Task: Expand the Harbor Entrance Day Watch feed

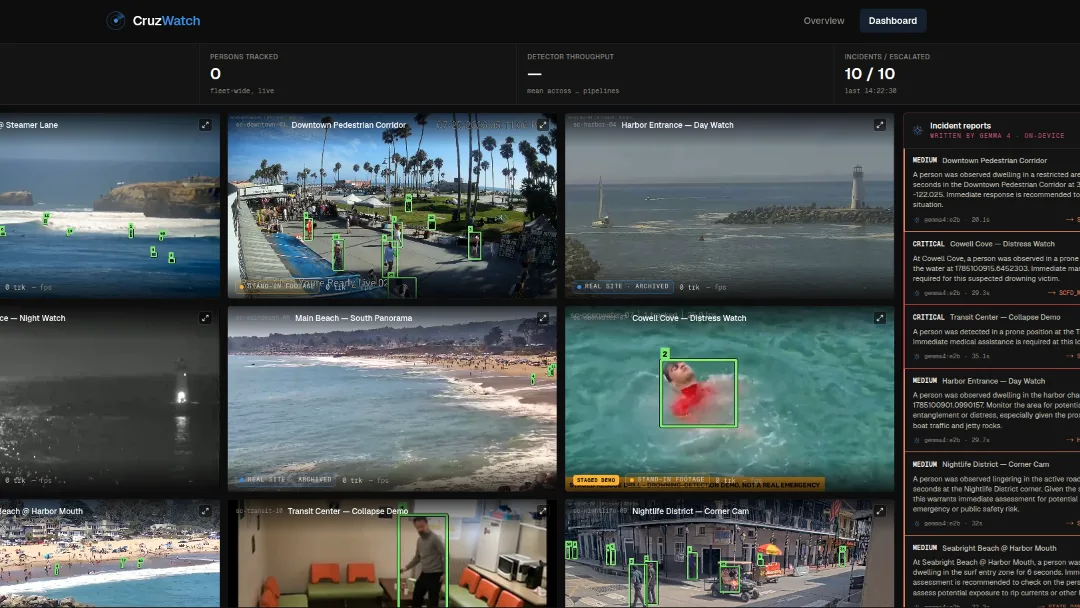Action: [880, 125]
